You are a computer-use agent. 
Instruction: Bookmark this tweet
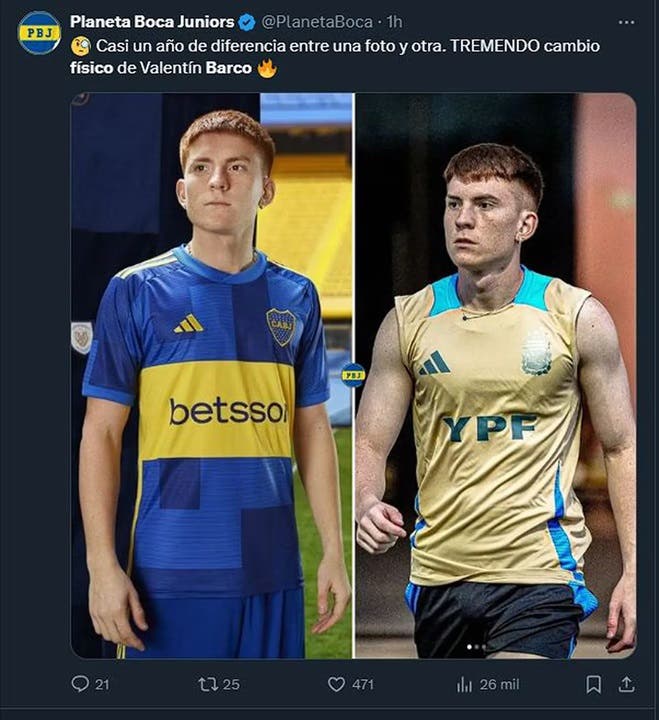593,684
